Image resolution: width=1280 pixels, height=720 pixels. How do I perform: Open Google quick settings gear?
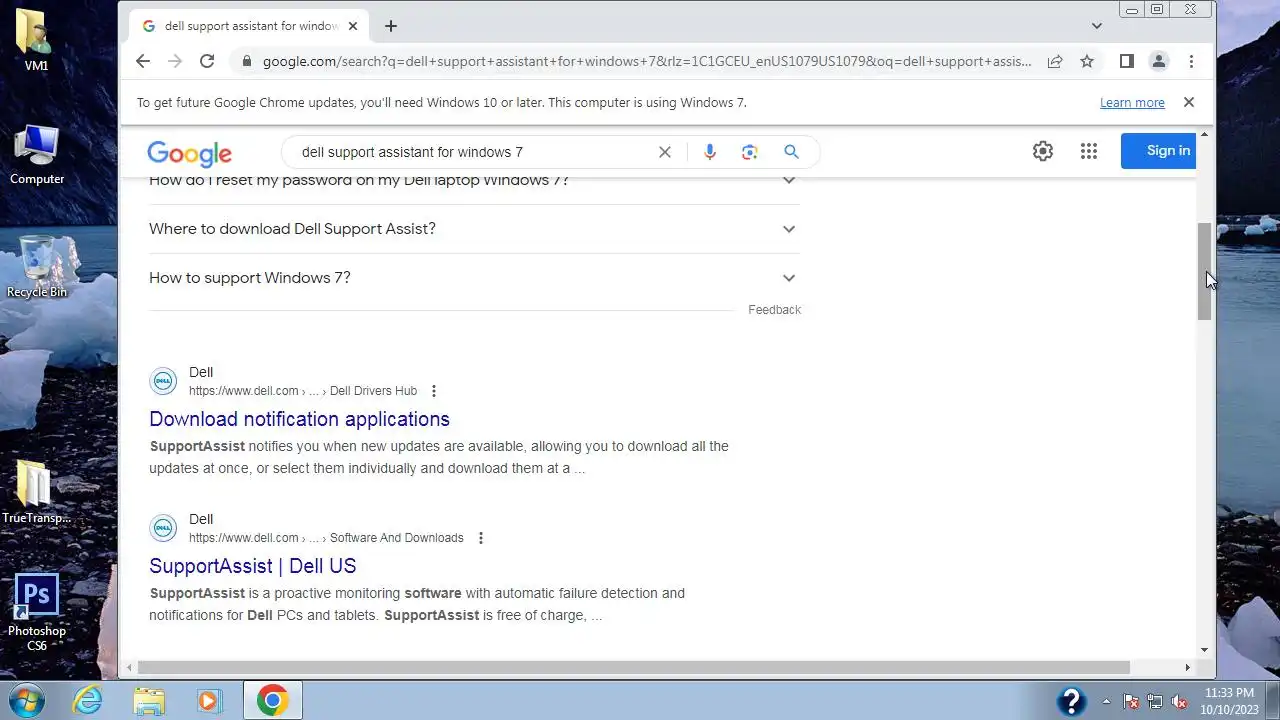pyautogui.click(x=1043, y=151)
